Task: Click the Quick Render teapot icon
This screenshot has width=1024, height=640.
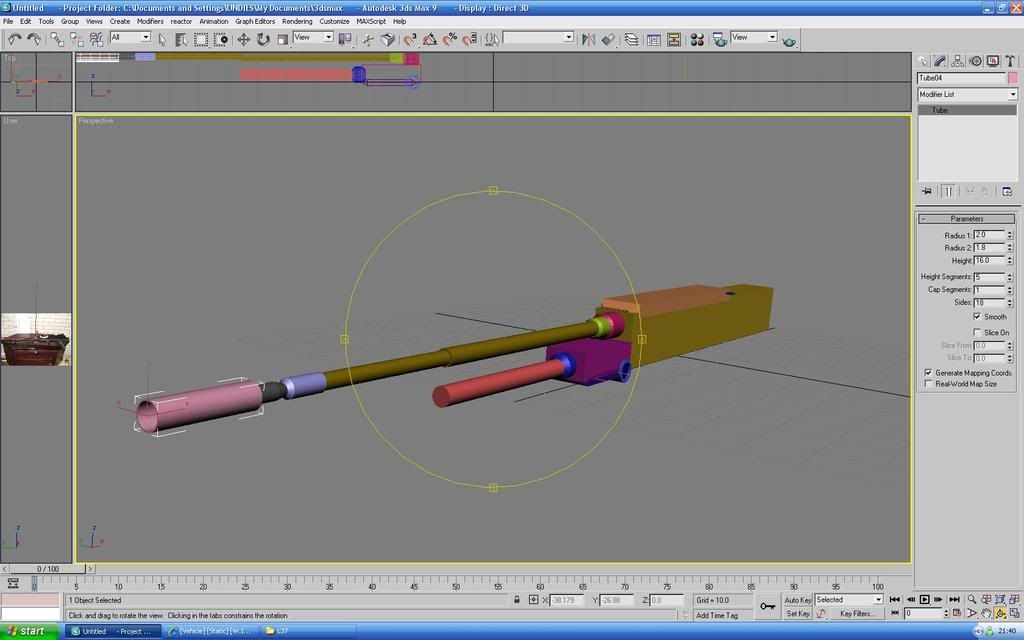Action: (790, 40)
